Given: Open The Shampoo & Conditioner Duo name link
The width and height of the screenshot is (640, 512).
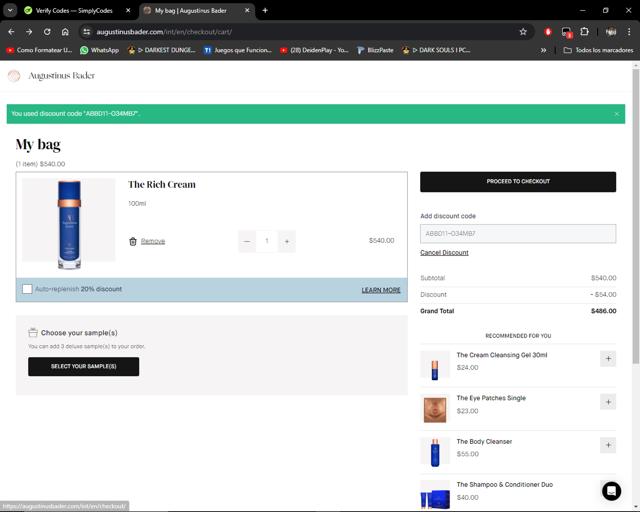Looking at the screenshot, I should [504, 485].
